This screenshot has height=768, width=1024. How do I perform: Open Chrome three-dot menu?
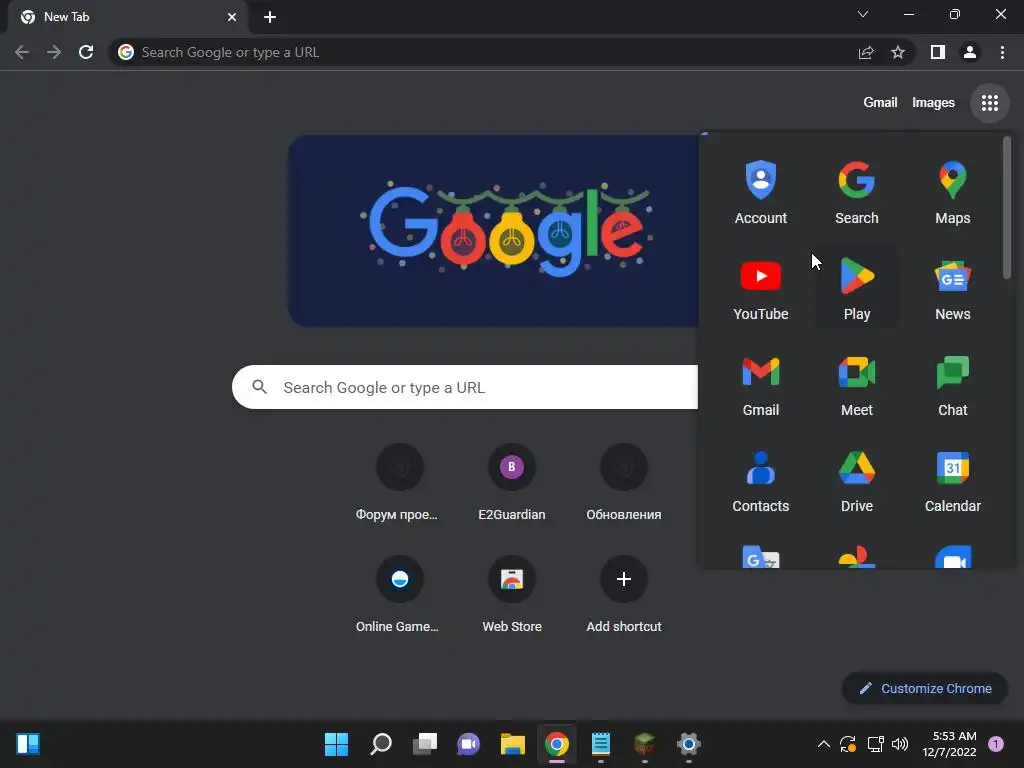[x=1002, y=52]
